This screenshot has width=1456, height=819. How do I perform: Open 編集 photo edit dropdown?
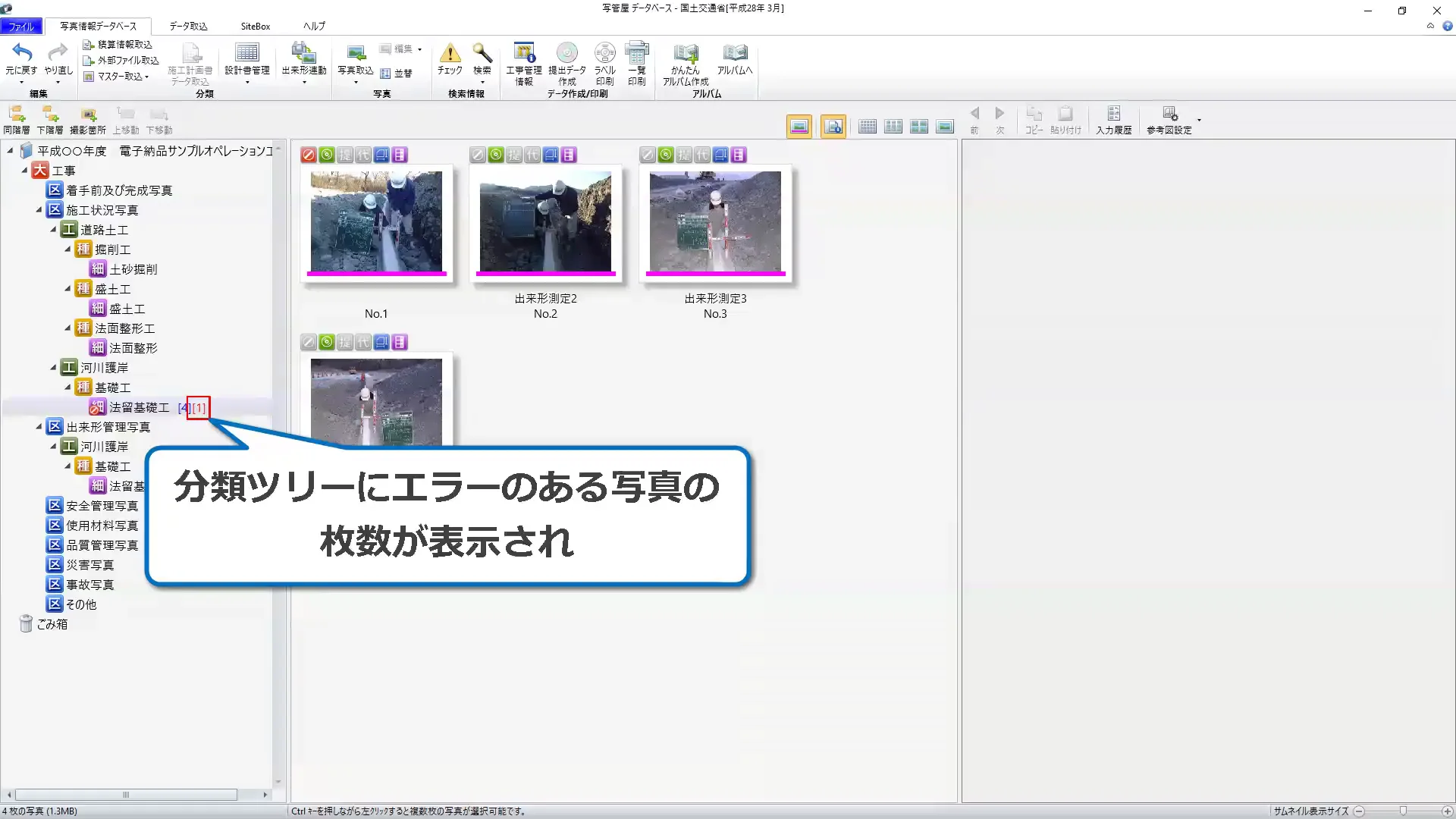pos(401,49)
